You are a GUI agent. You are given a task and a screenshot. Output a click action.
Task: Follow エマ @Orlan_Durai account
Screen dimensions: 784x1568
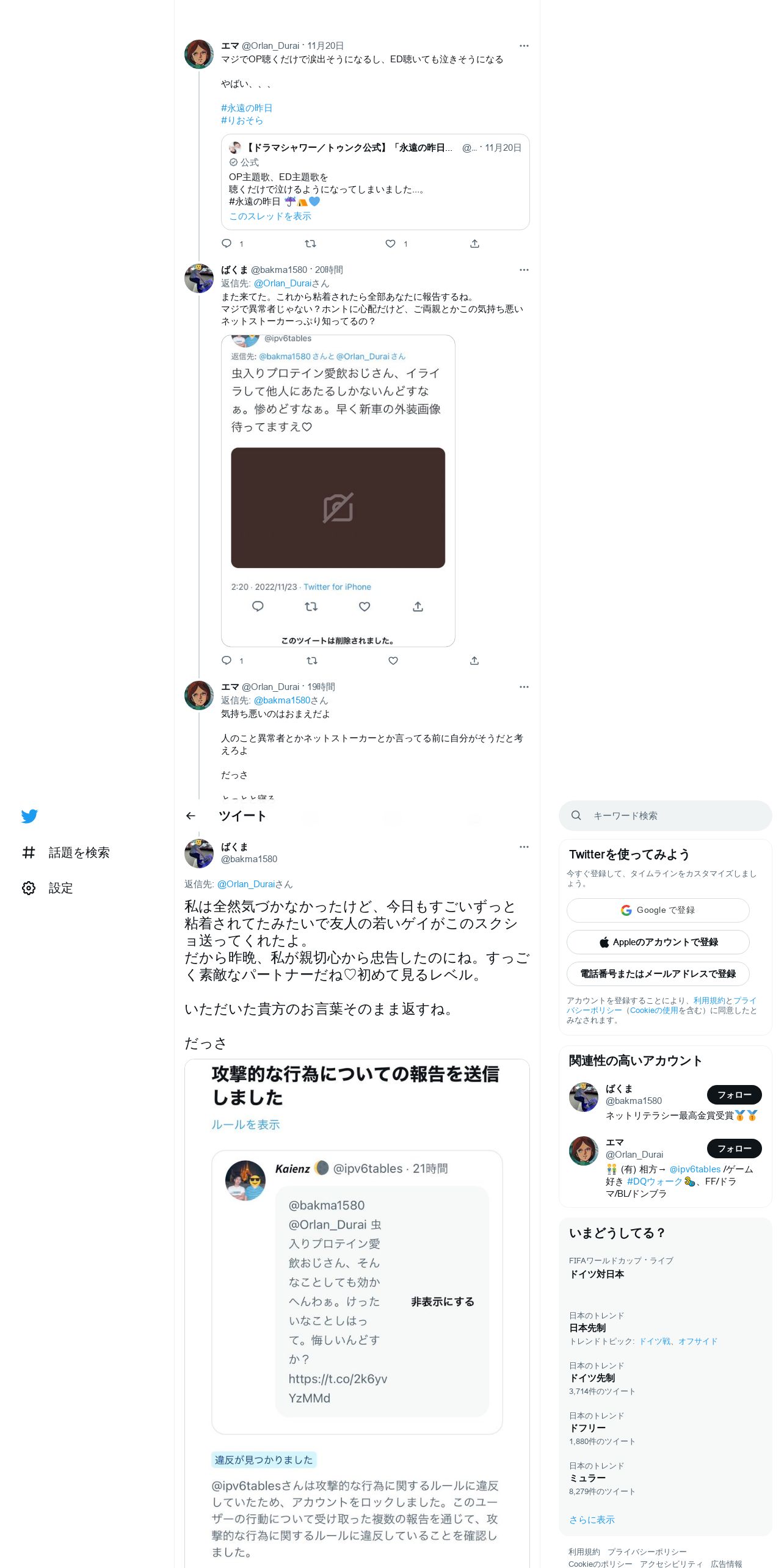click(x=735, y=1149)
